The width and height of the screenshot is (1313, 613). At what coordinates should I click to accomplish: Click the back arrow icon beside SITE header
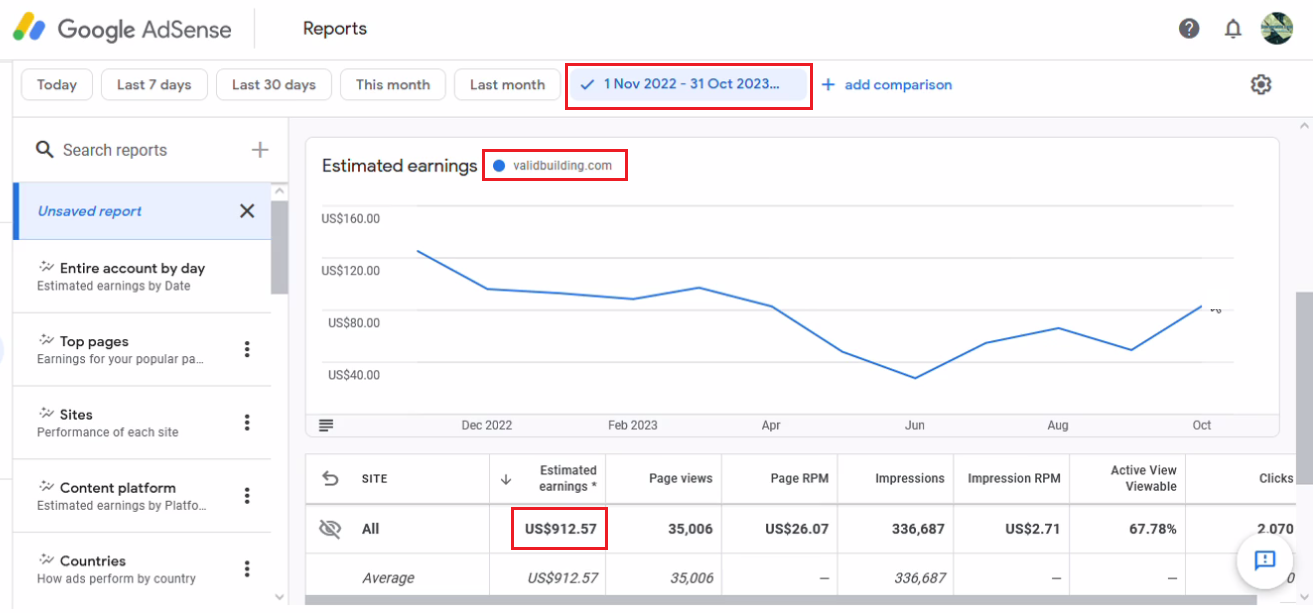(330, 478)
